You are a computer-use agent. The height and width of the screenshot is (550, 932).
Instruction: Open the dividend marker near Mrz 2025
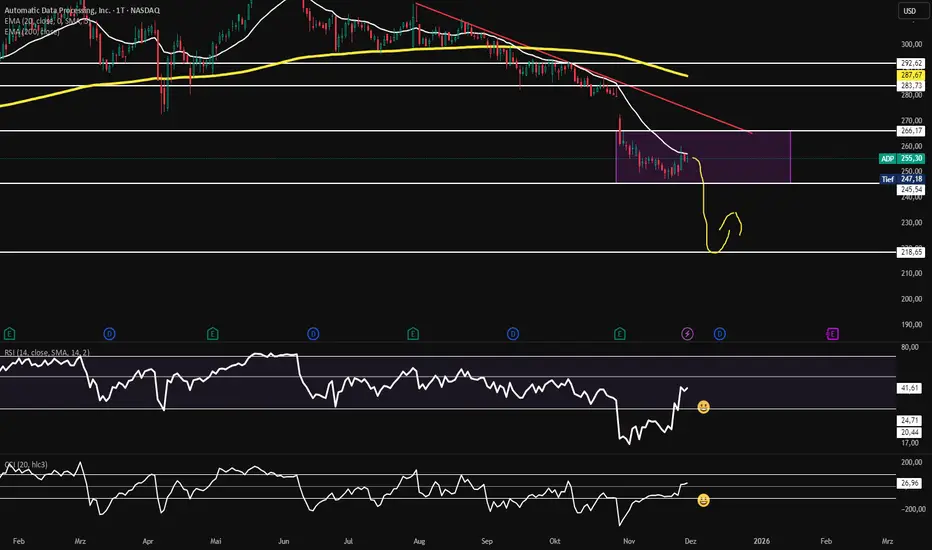point(109,334)
